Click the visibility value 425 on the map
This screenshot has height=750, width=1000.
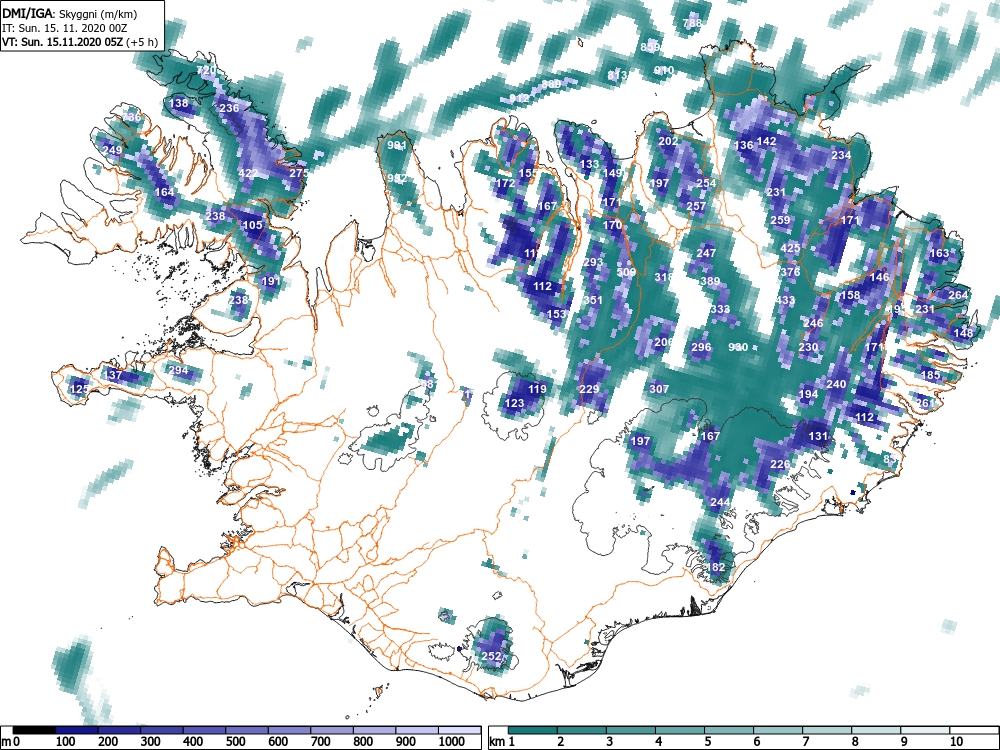(x=790, y=249)
